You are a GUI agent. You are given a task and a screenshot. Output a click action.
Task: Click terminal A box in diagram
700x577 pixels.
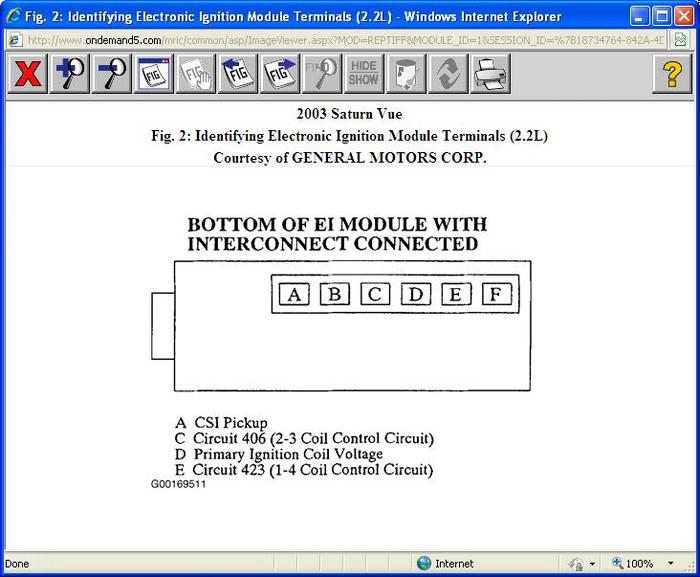pyautogui.click(x=294, y=294)
